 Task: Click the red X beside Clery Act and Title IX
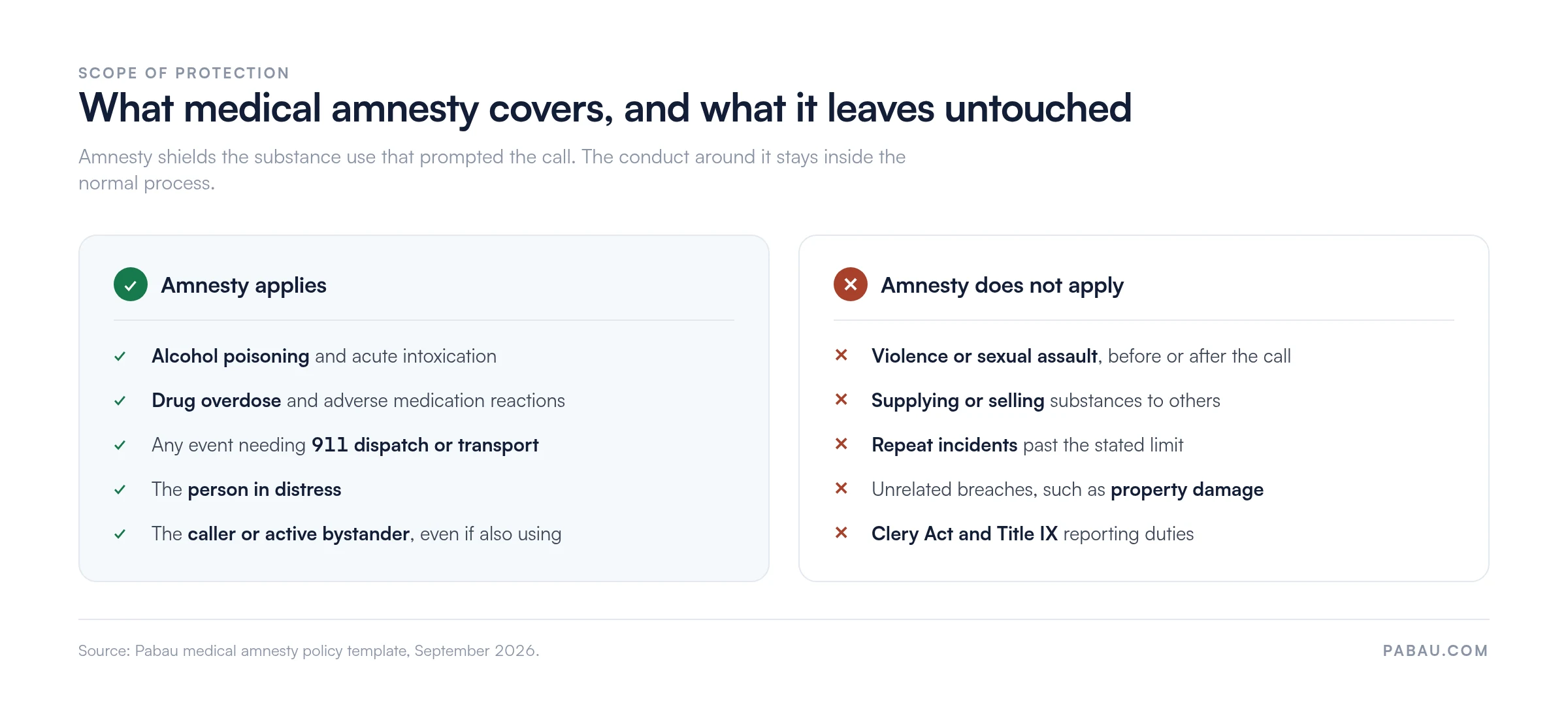coord(841,532)
